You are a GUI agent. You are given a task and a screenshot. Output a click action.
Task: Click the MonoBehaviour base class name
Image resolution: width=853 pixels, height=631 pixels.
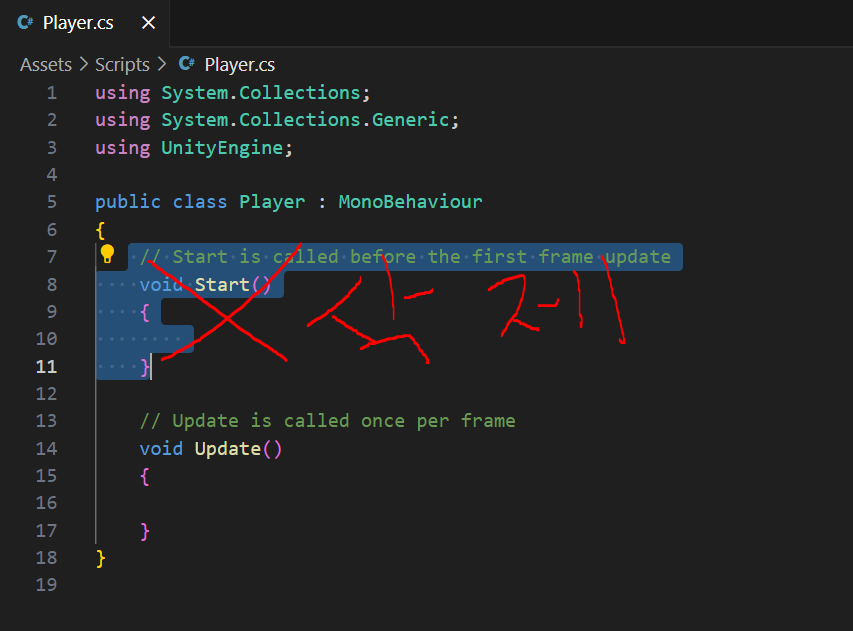pos(410,202)
